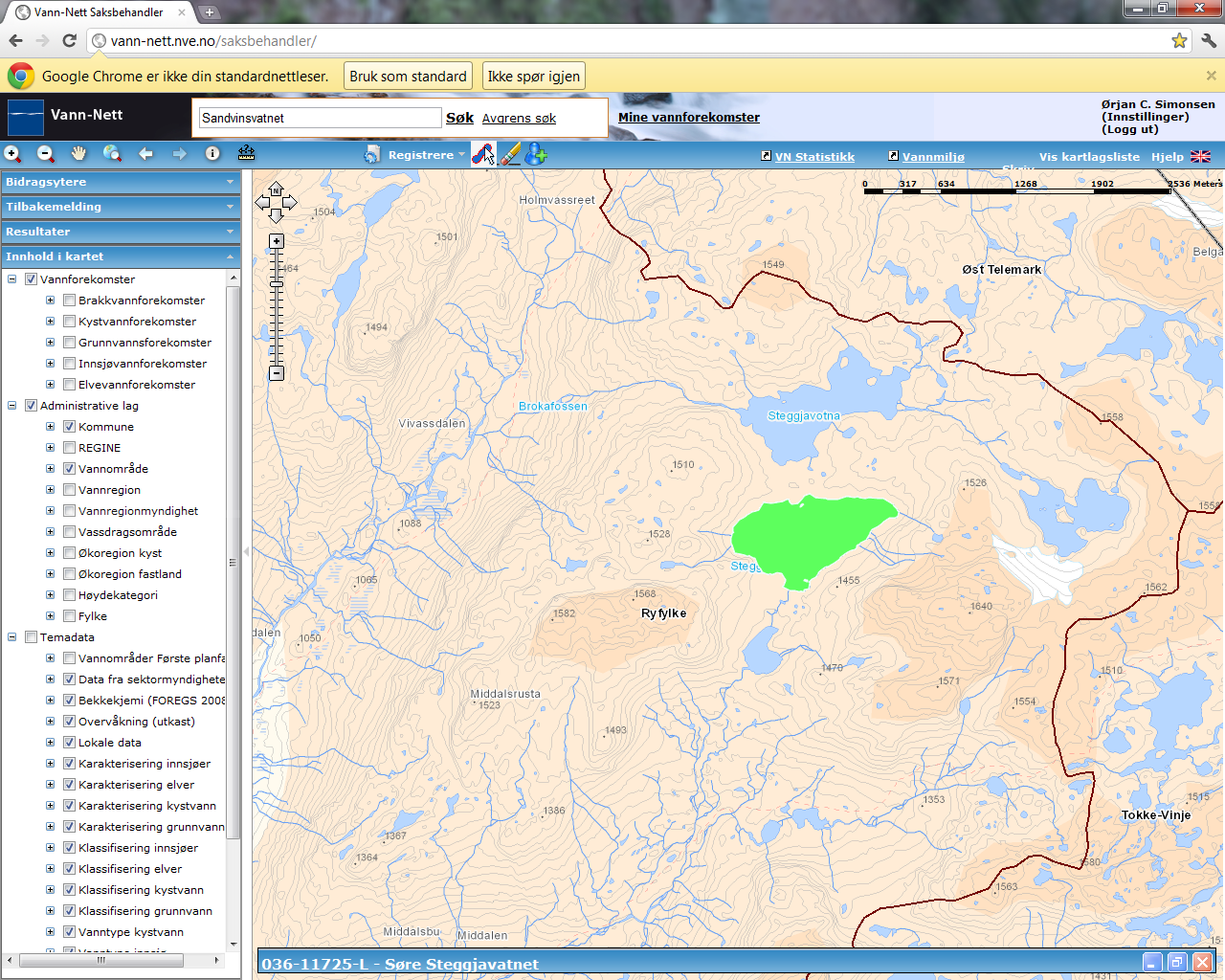
Task: Collapse the Administrative lag tree group
Action: tap(12, 406)
